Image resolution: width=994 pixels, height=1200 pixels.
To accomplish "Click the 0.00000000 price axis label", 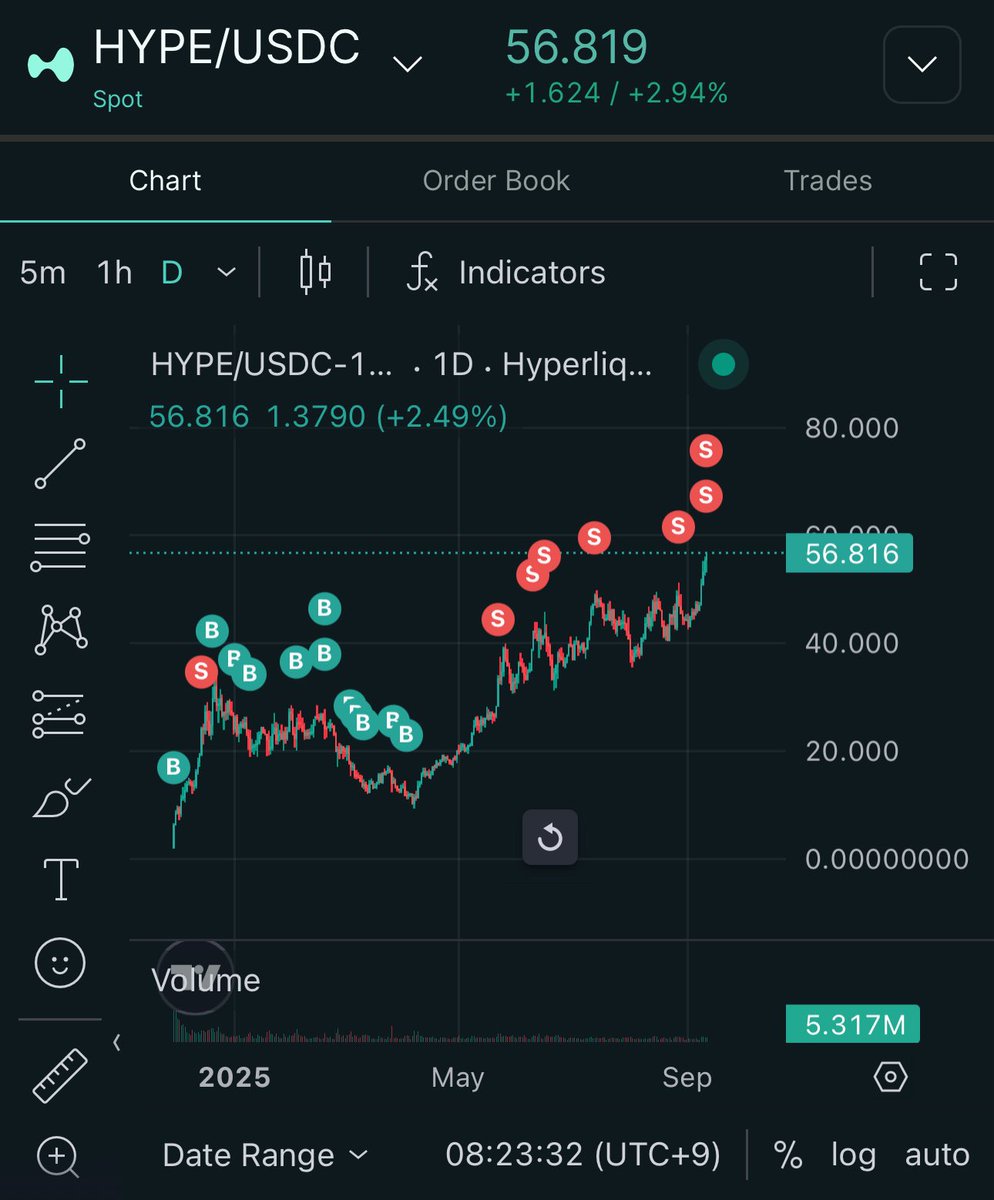I will 887,859.
